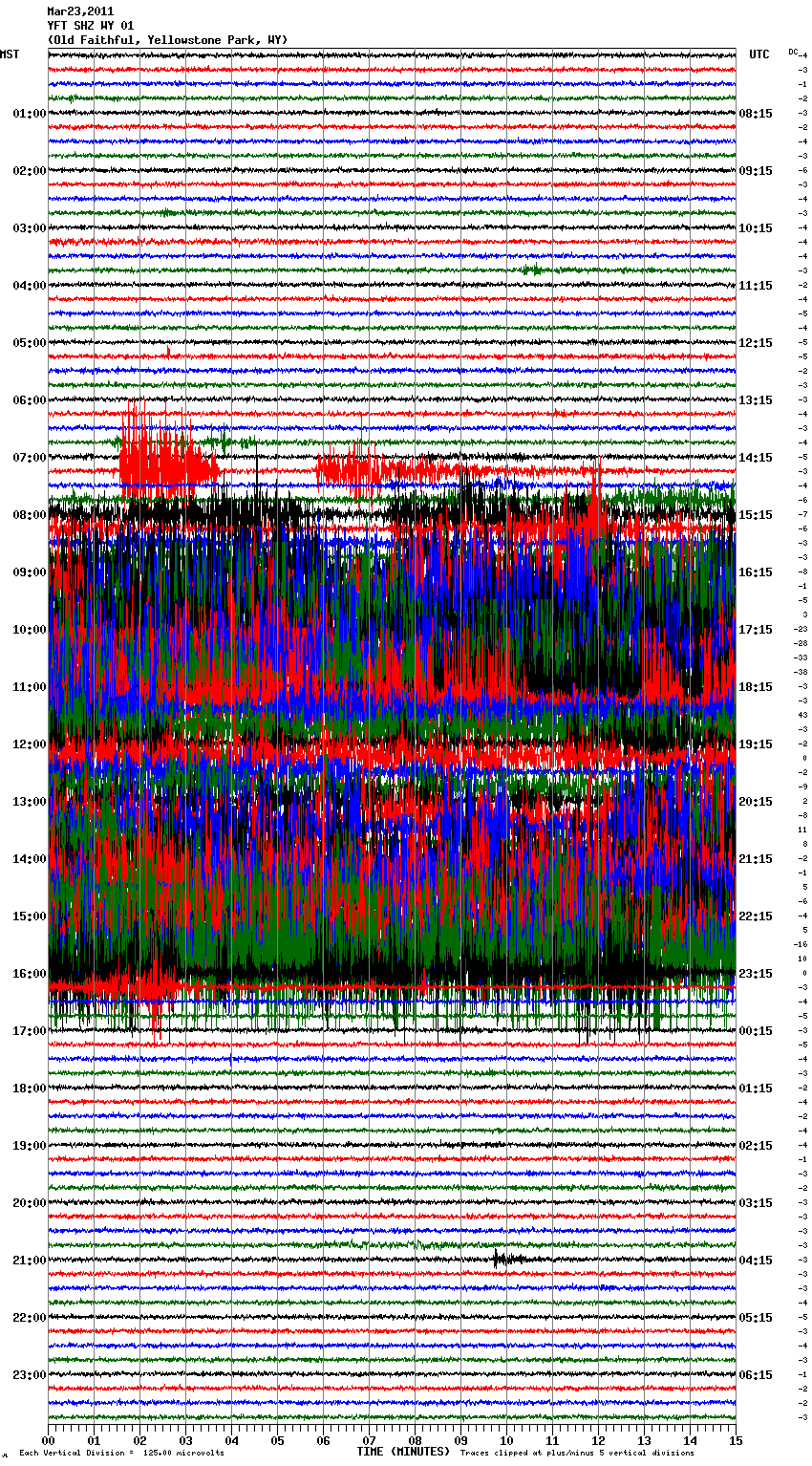The height and width of the screenshot is (1466, 812).
Task: Click the 10:00 MST time label
Action: pyautogui.click(x=30, y=630)
